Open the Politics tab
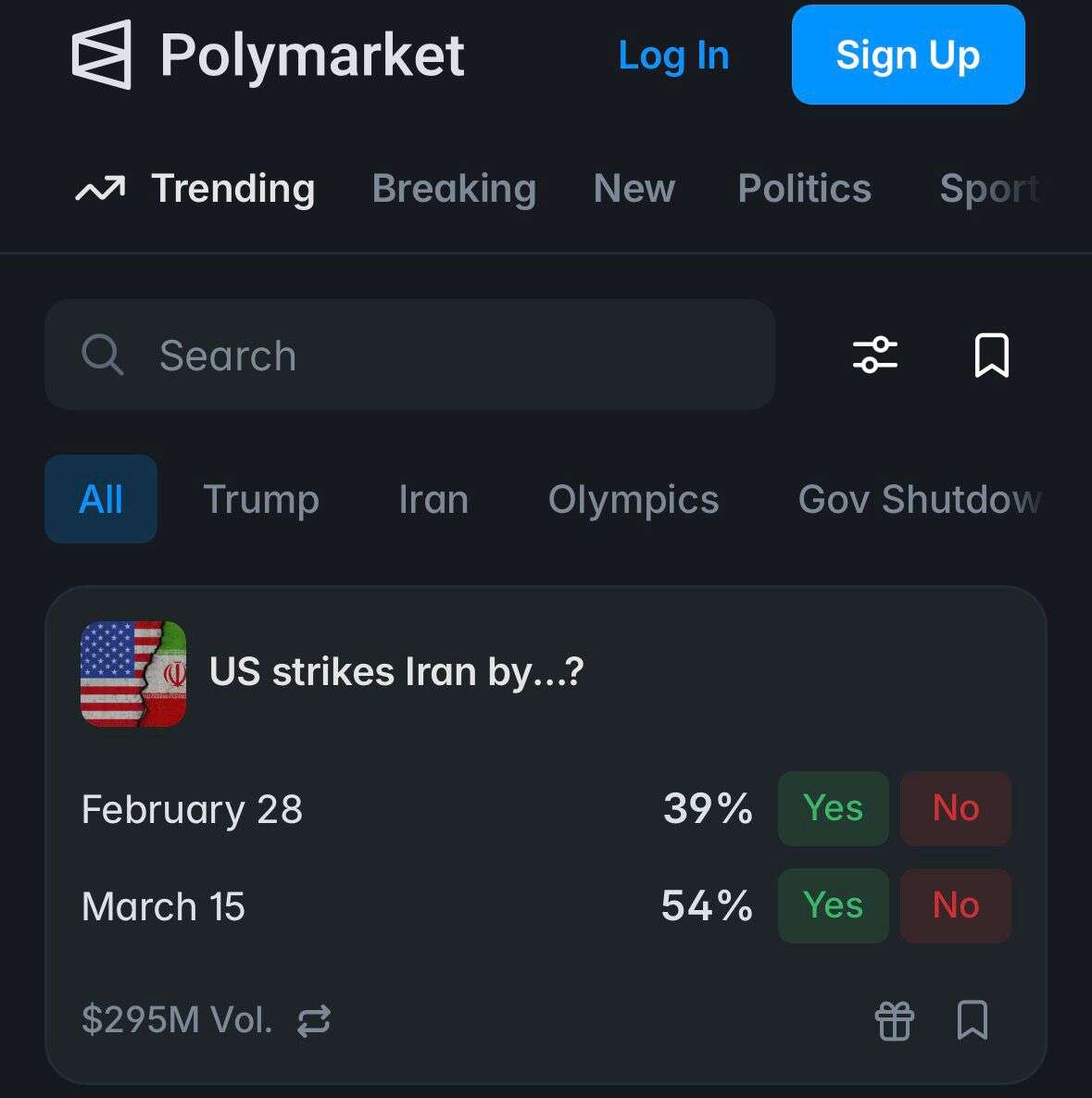This screenshot has width=1092, height=1098. (x=804, y=189)
